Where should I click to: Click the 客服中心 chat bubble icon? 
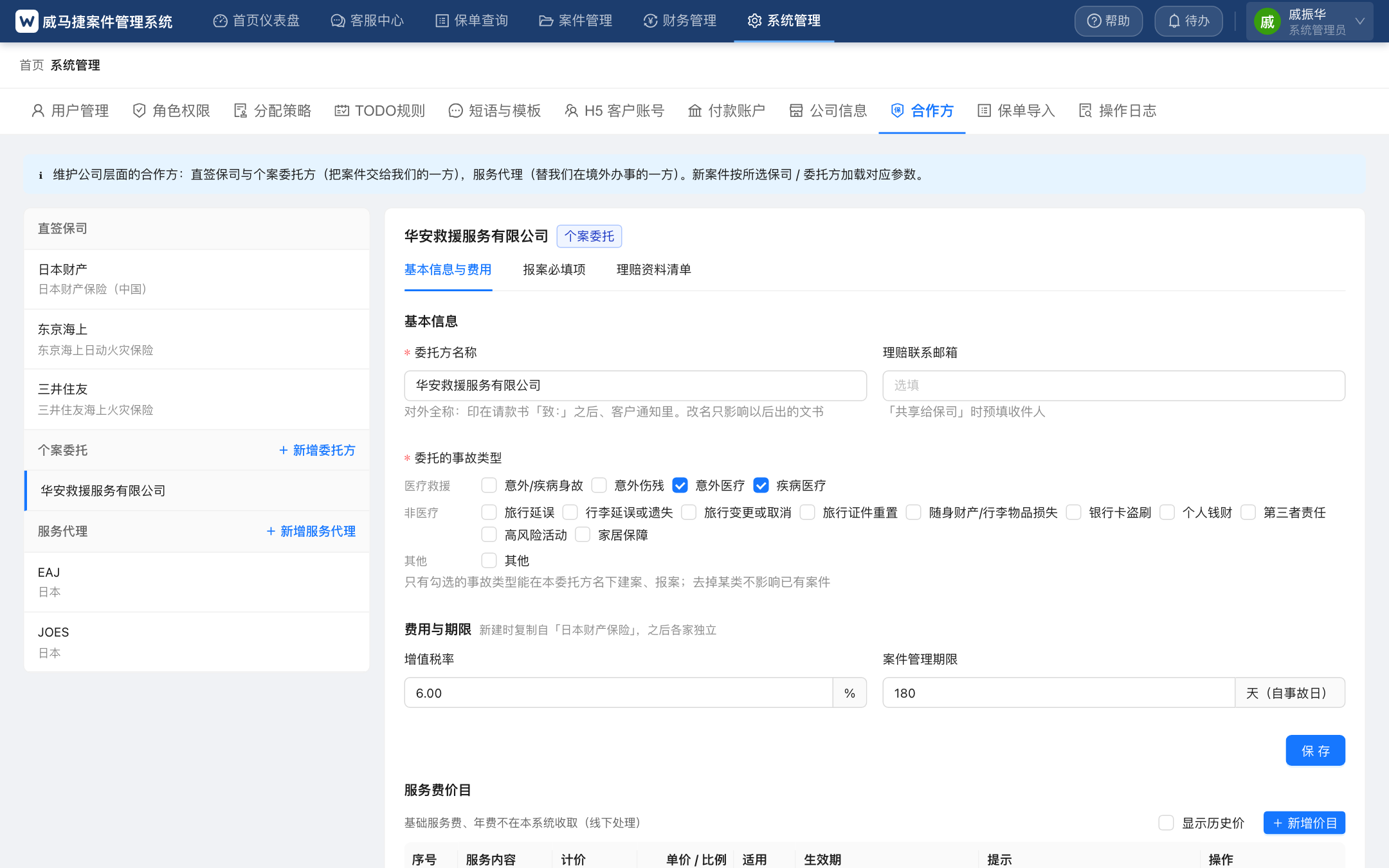pyautogui.click(x=338, y=21)
